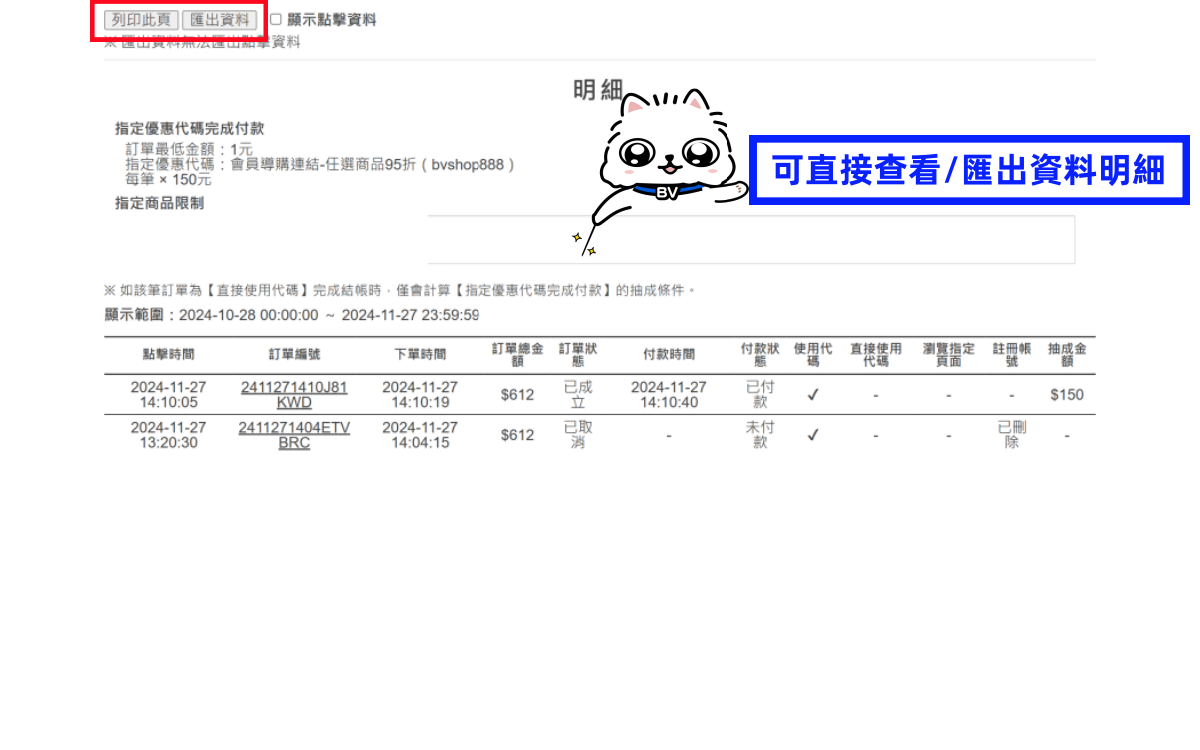Click the 每筆 × 150元 line
The width and height of the screenshot is (1200, 750).
click(168, 180)
